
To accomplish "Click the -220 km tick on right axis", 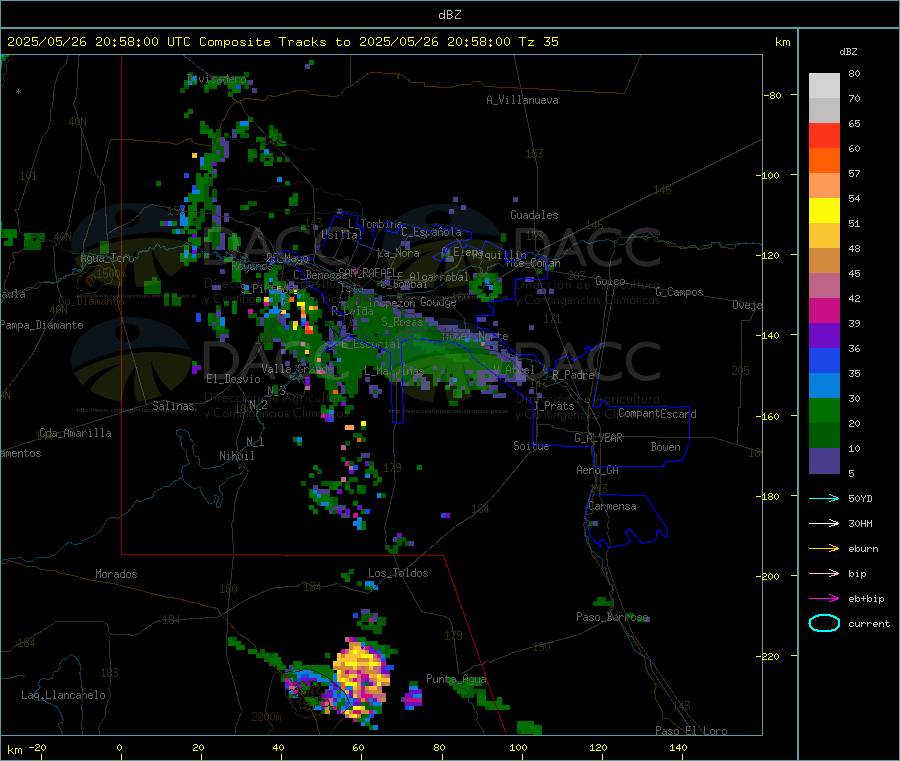I will point(770,657).
